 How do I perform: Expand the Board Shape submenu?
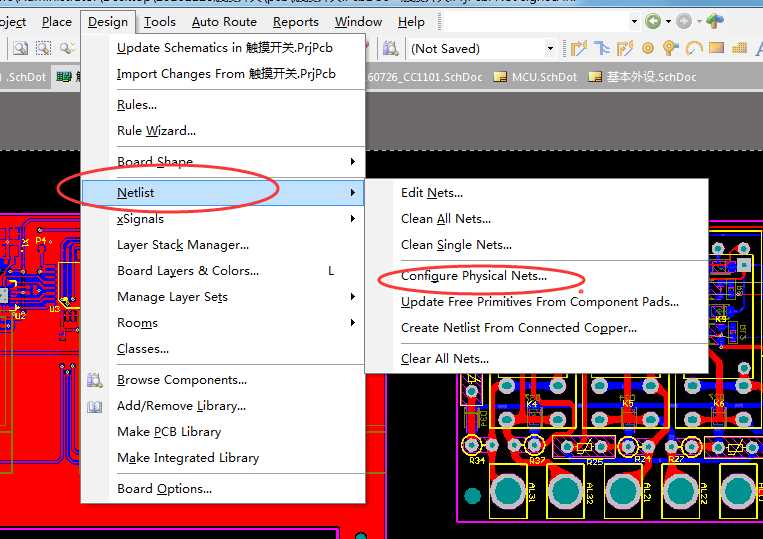click(353, 162)
